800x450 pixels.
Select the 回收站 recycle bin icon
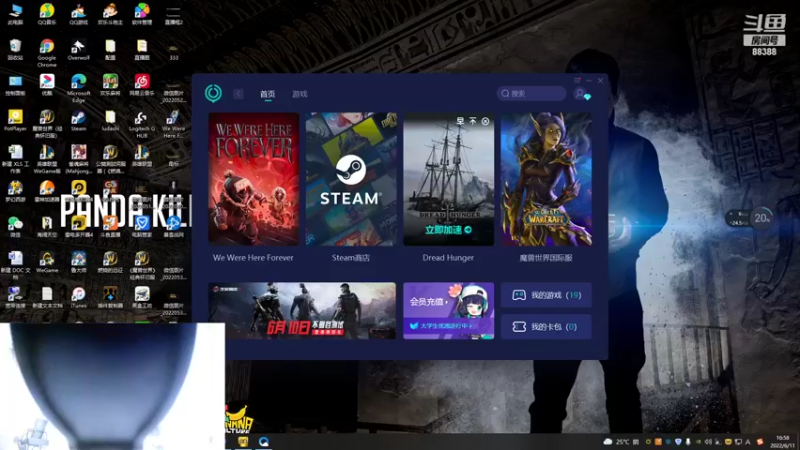(x=15, y=50)
